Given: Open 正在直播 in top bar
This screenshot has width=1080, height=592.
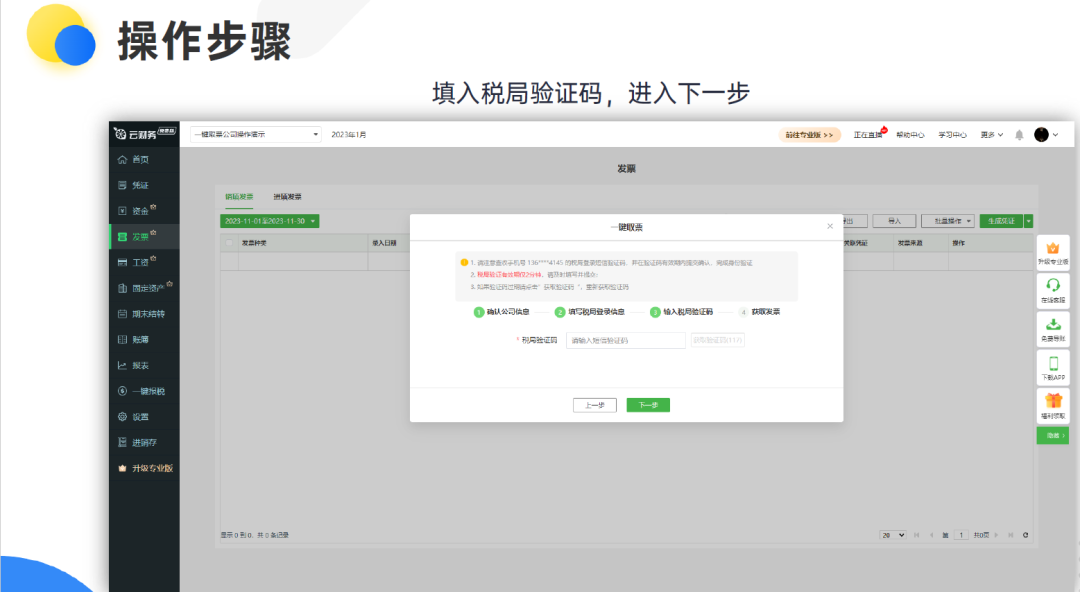Looking at the screenshot, I should [x=869, y=135].
